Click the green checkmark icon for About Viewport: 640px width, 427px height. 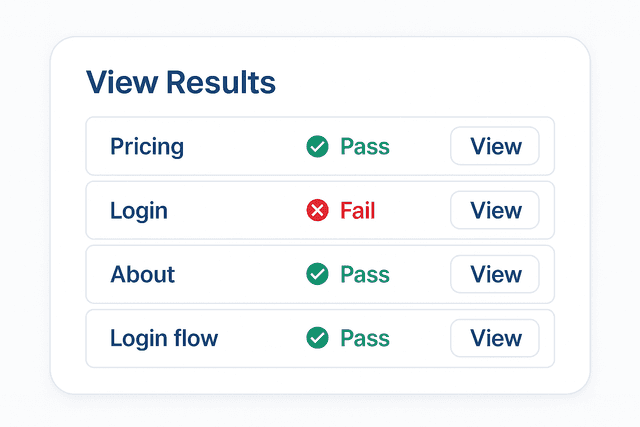[317, 274]
